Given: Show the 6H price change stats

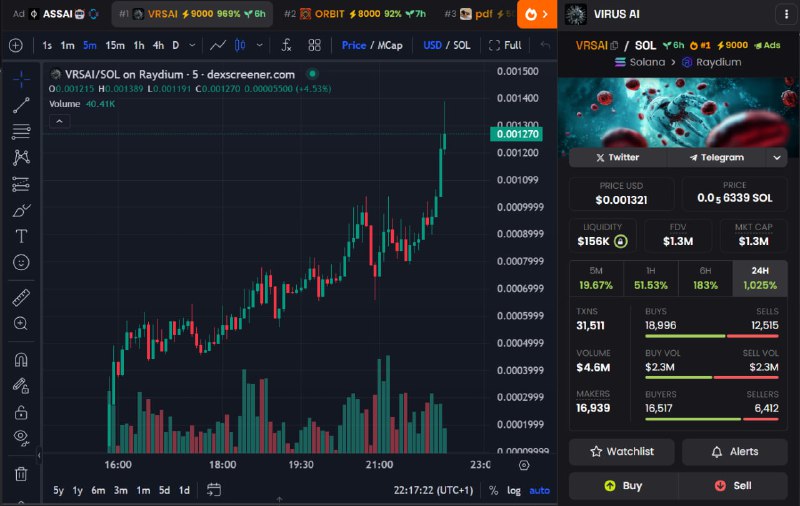Looking at the screenshot, I should tap(705, 278).
